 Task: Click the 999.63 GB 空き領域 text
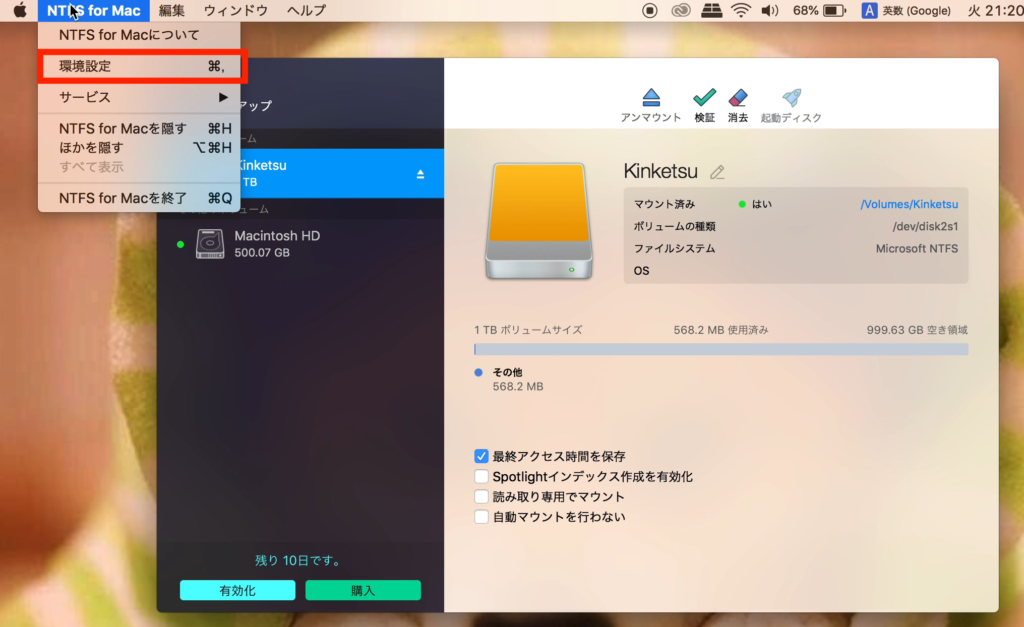917,330
